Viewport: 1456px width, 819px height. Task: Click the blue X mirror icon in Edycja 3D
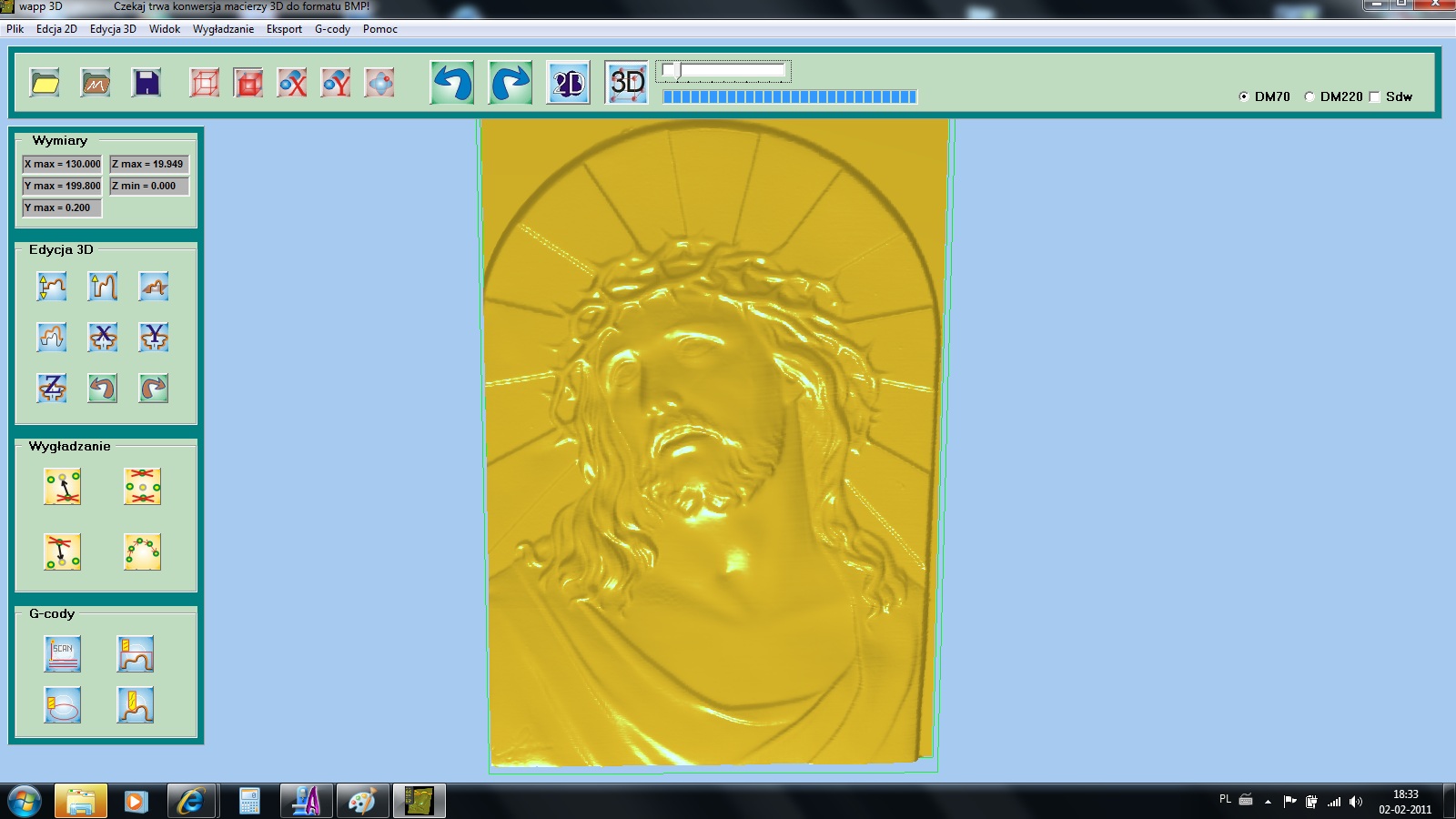pyautogui.click(x=103, y=338)
